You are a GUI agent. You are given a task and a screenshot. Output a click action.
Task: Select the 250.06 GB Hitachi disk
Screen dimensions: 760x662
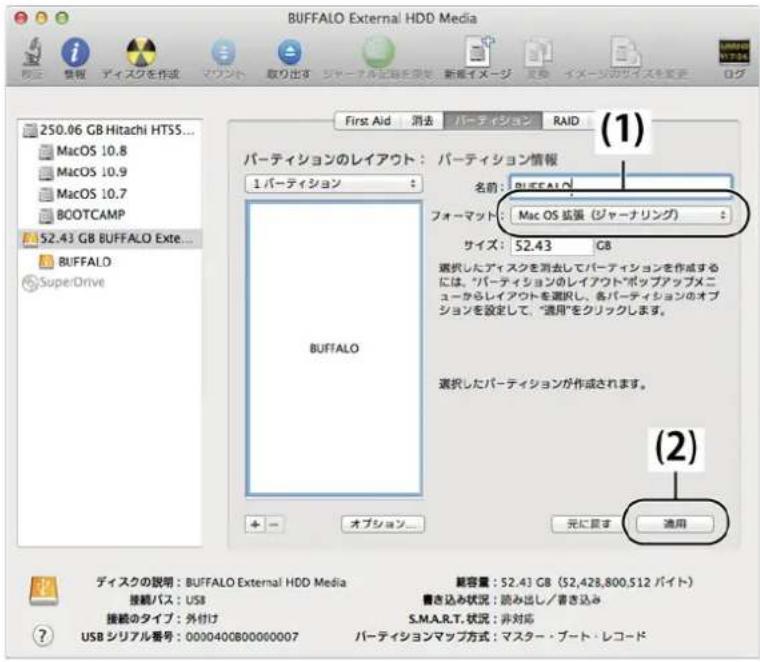pyautogui.click(x=110, y=130)
